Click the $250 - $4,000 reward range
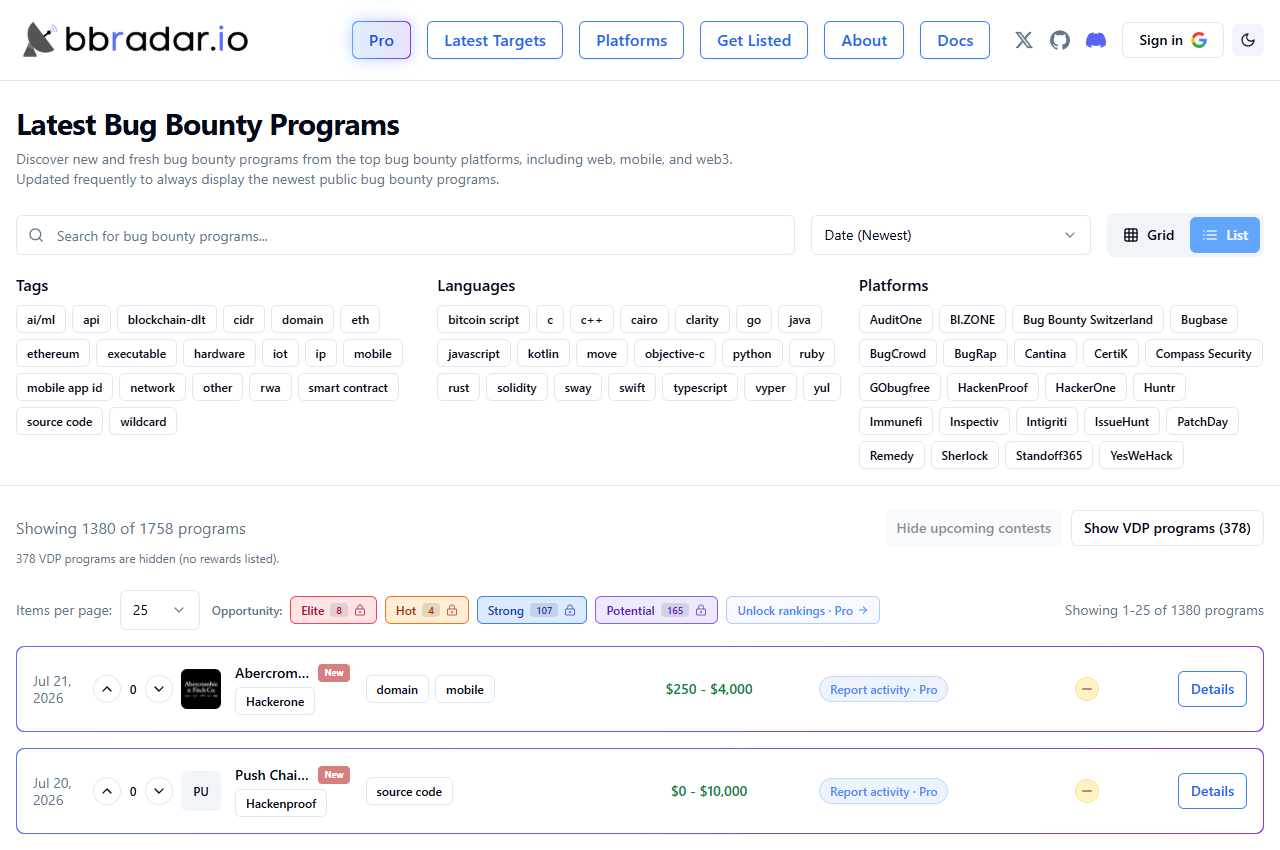1280x850 pixels. point(709,689)
